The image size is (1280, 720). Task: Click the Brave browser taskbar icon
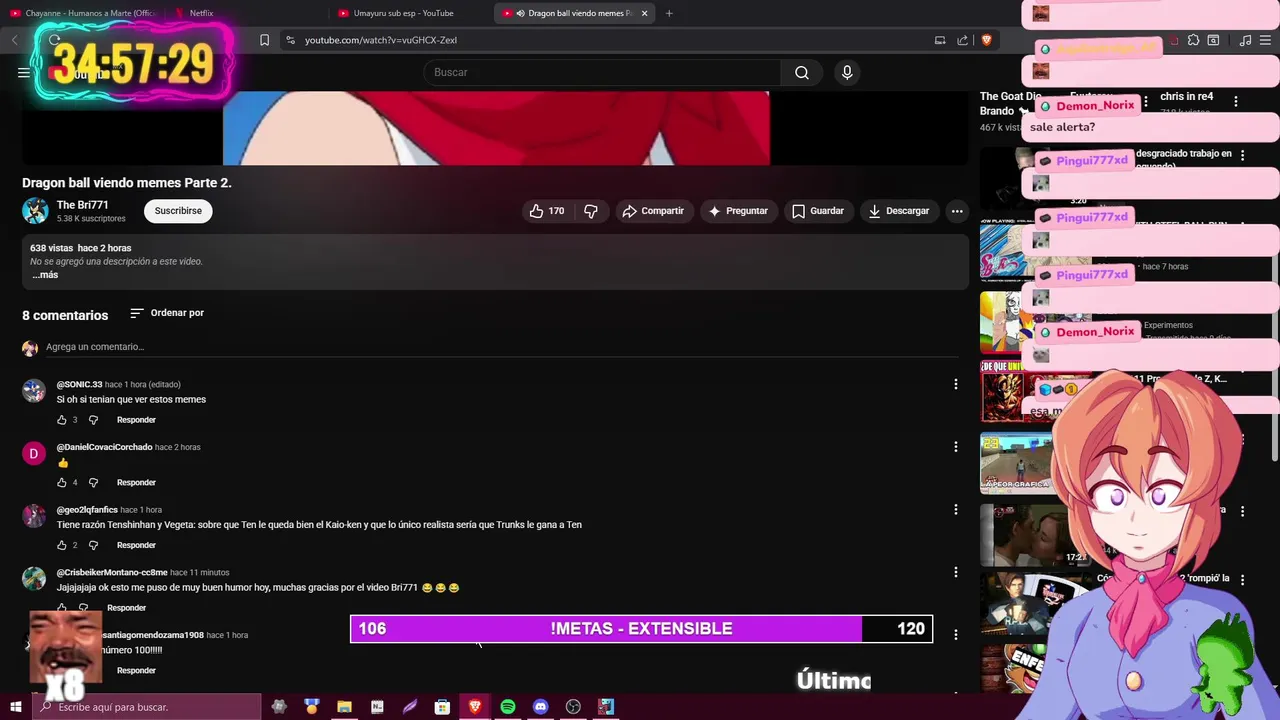click(x=475, y=707)
